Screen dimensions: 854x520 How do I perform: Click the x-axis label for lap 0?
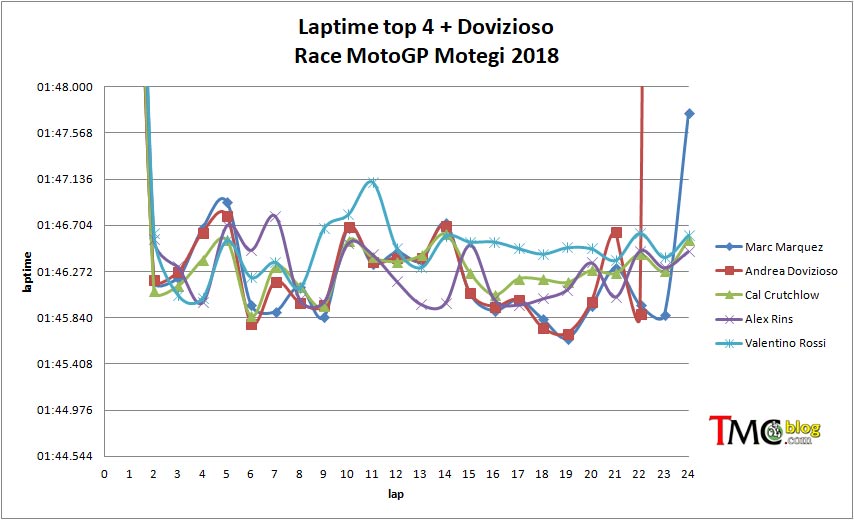pyautogui.click(x=105, y=474)
